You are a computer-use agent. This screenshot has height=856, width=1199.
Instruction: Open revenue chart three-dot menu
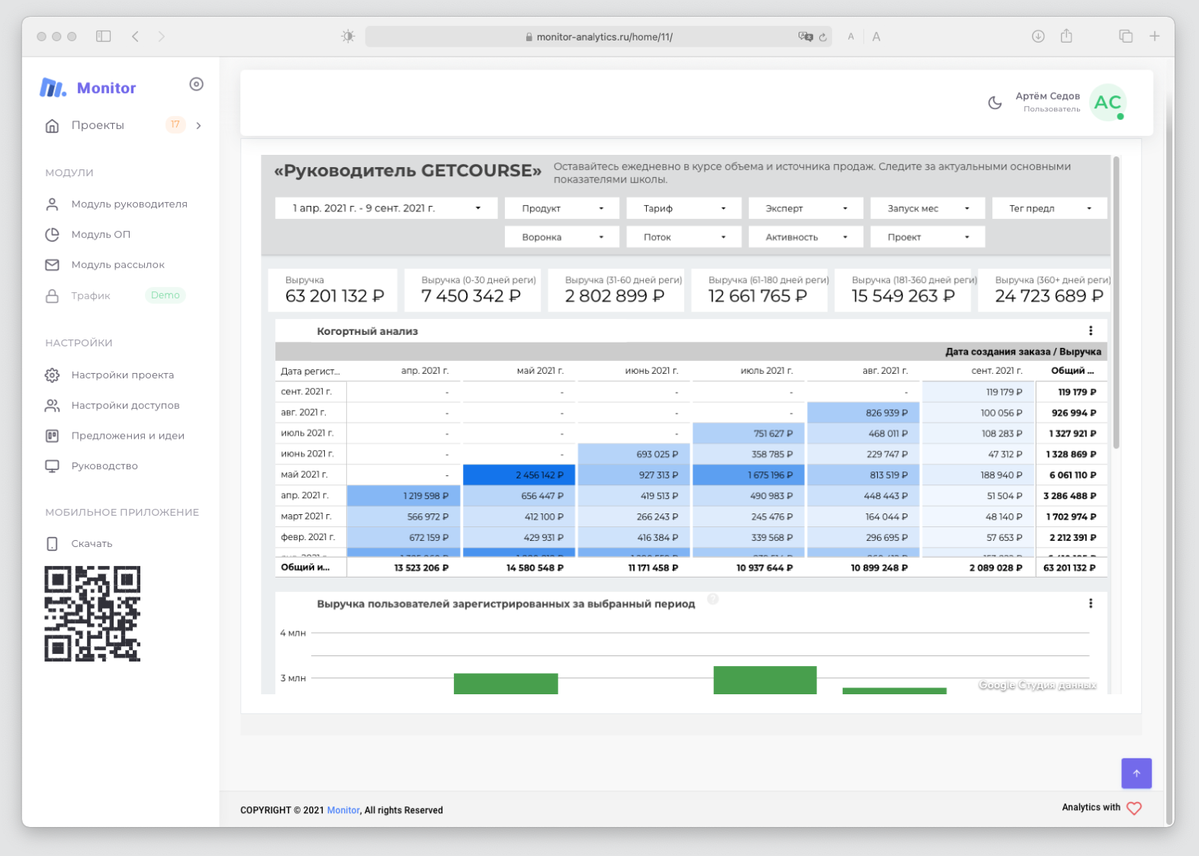tap(1090, 604)
